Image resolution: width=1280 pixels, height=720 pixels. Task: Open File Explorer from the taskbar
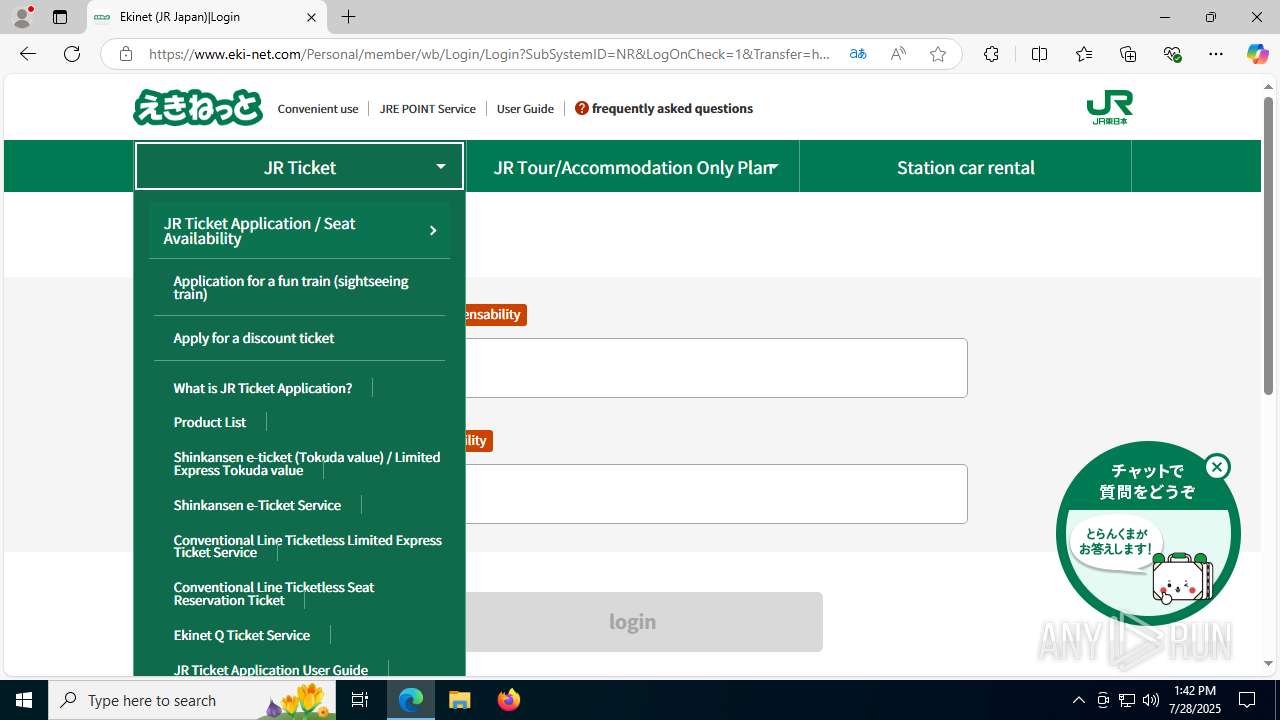(460, 700)
